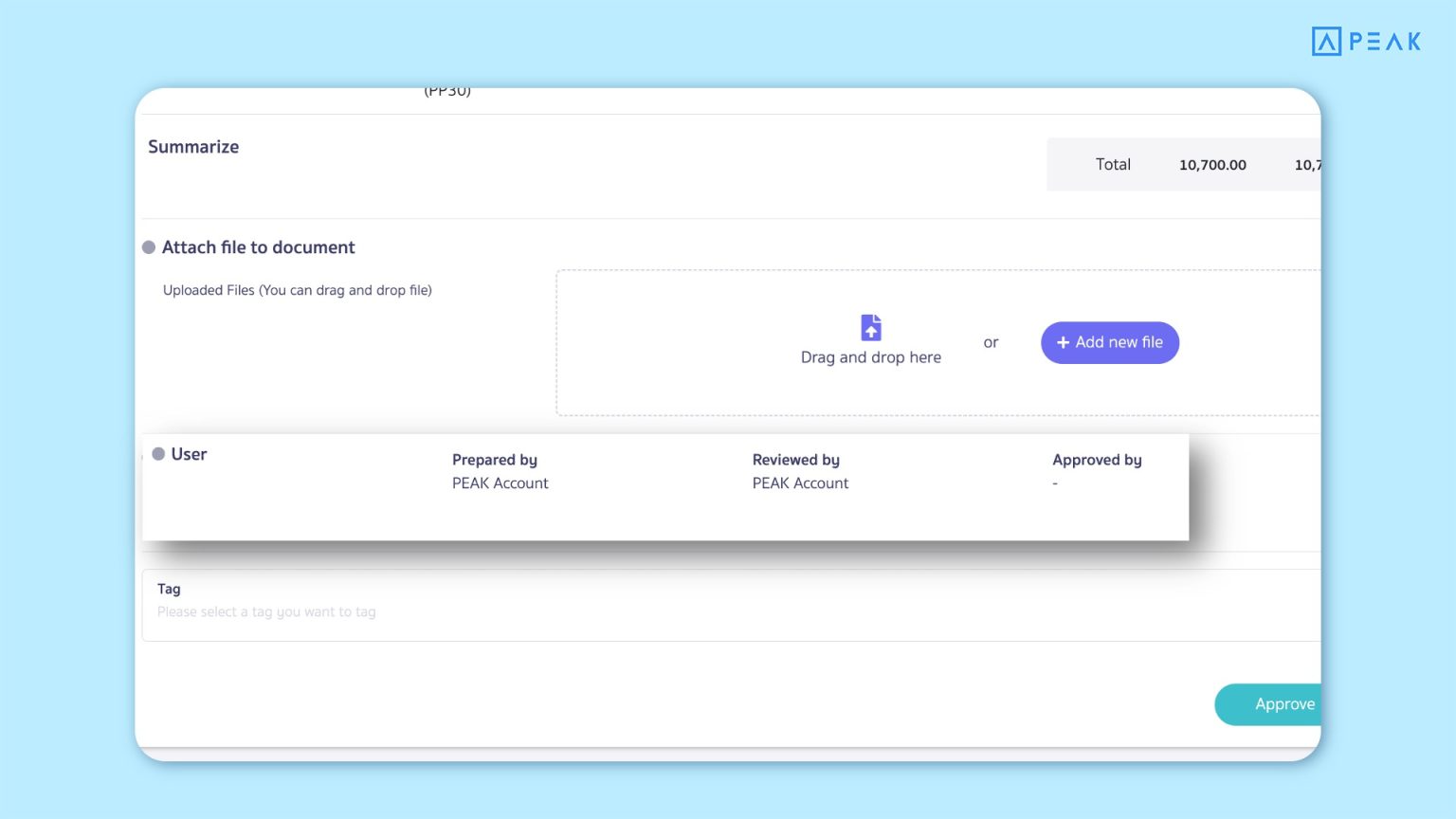Click the Approved by label
Image resolution: width=1456 pixels, height=819 pixels.
click(1097, 460)
